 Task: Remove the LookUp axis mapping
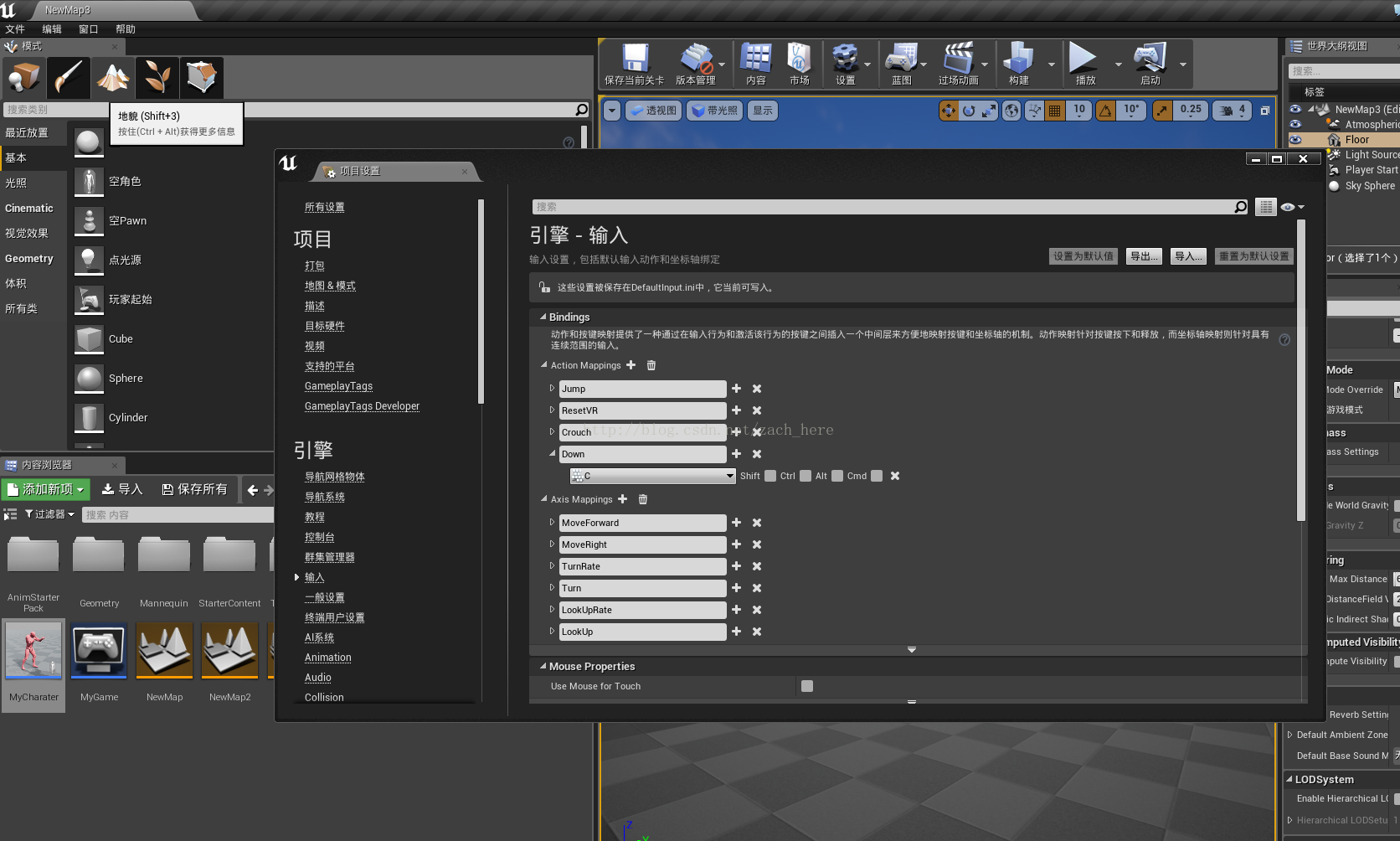[x=757, y=632]
